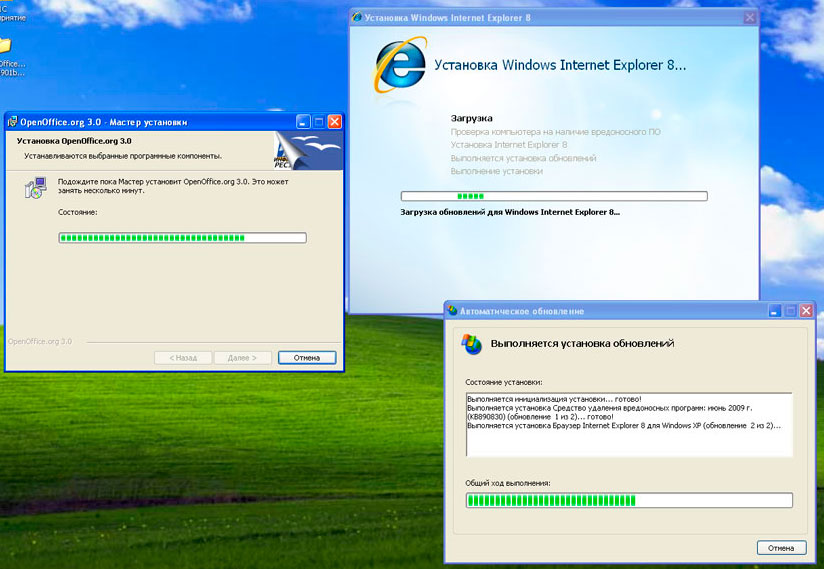Click the Состояние: label in OpenOffice installer
Viewport: 824px width, 569px height.
(78, 212)
